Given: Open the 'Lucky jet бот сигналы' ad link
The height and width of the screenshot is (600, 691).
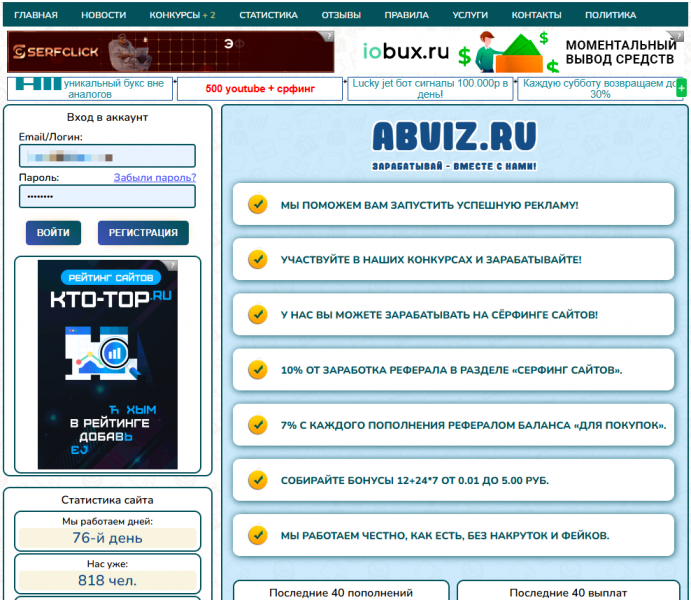Looking at the screenshot, I should click(430, 89).
